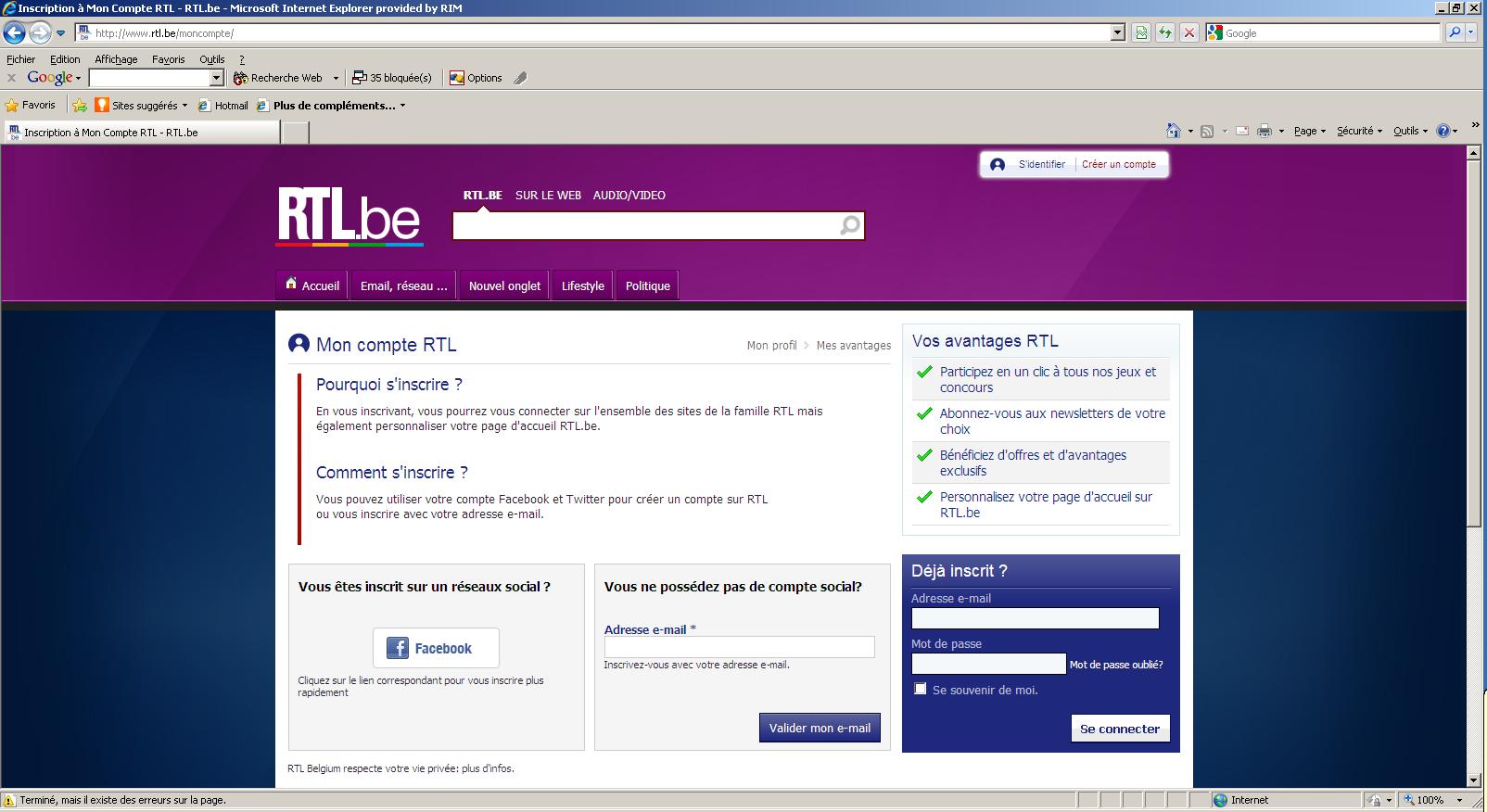The width and height of the screenshot is (1487, 812).
Task: Click the Mes avantages link
Action: pyautogui.click(x=854, y=345)
